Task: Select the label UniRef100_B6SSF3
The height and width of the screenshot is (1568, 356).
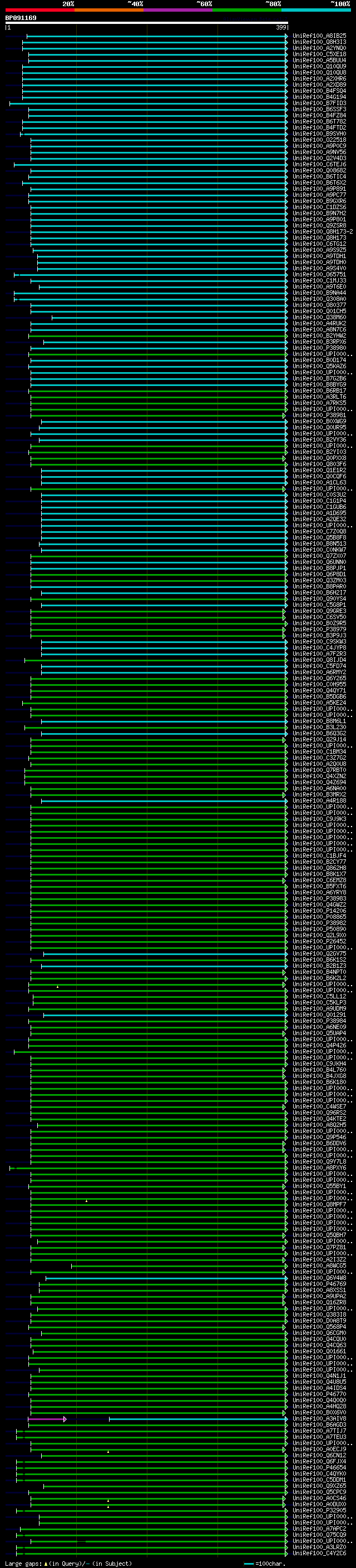Action: click(x=319, y=110)
